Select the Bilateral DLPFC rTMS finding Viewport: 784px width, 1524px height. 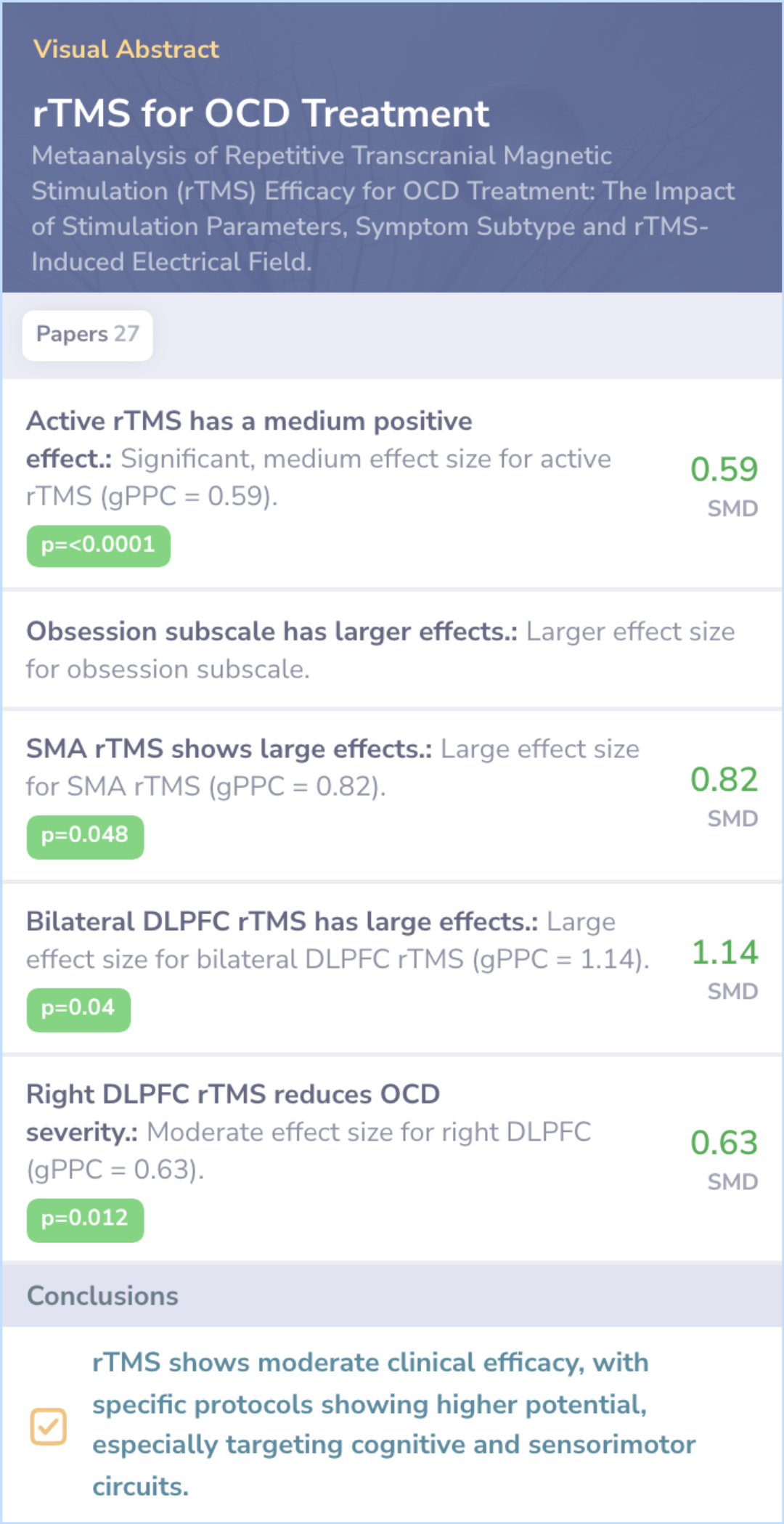pyautogui.click(x=338, y=940)
